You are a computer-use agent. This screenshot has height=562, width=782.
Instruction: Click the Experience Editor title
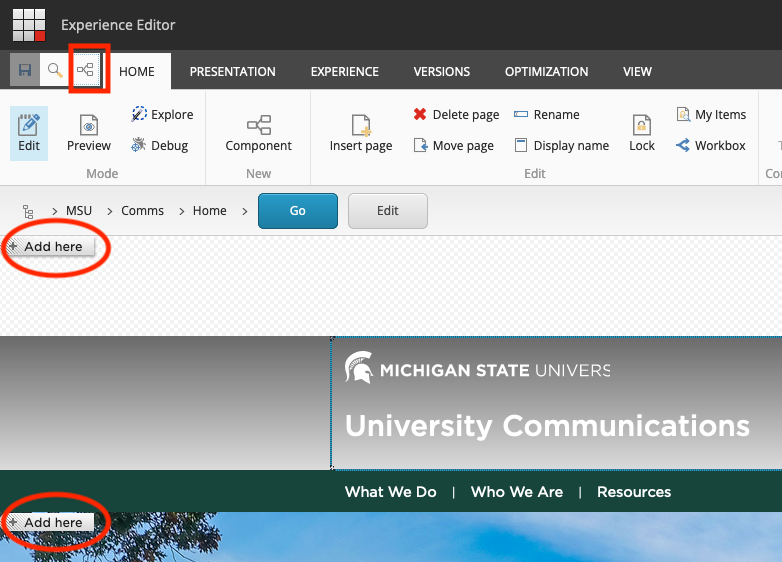118,25
